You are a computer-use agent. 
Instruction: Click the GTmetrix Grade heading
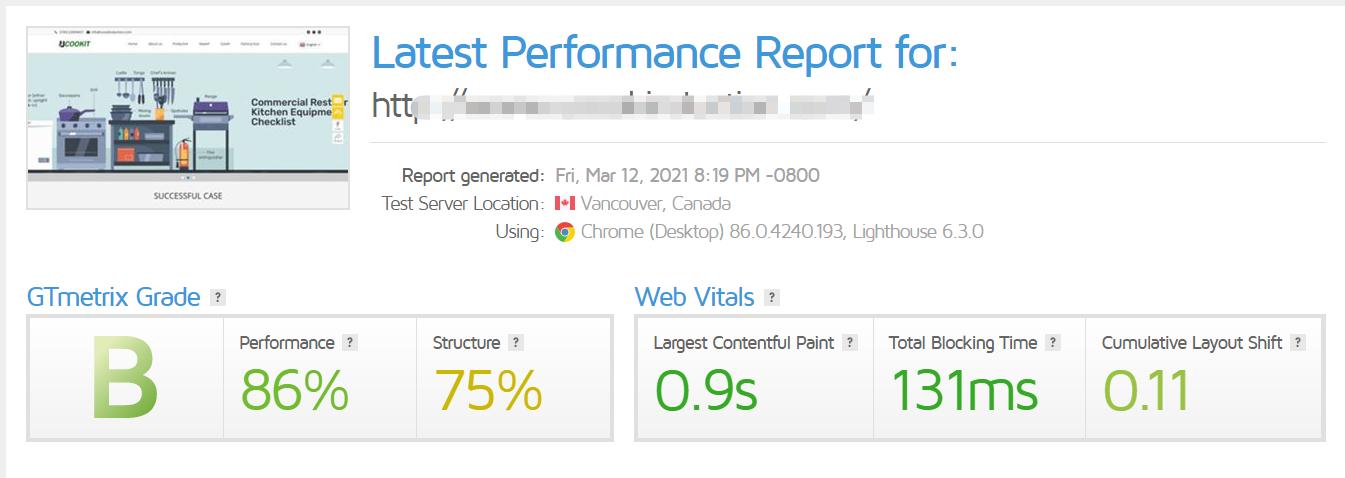tap(114, 297)
